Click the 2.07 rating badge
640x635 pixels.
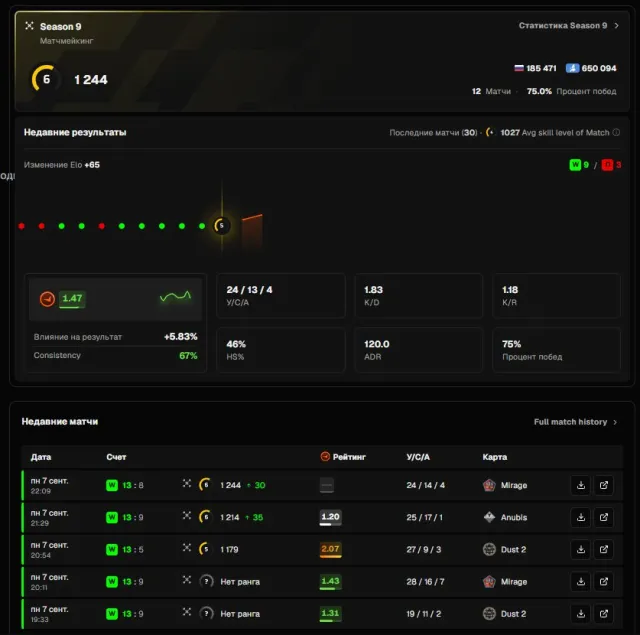coord(330,550)
